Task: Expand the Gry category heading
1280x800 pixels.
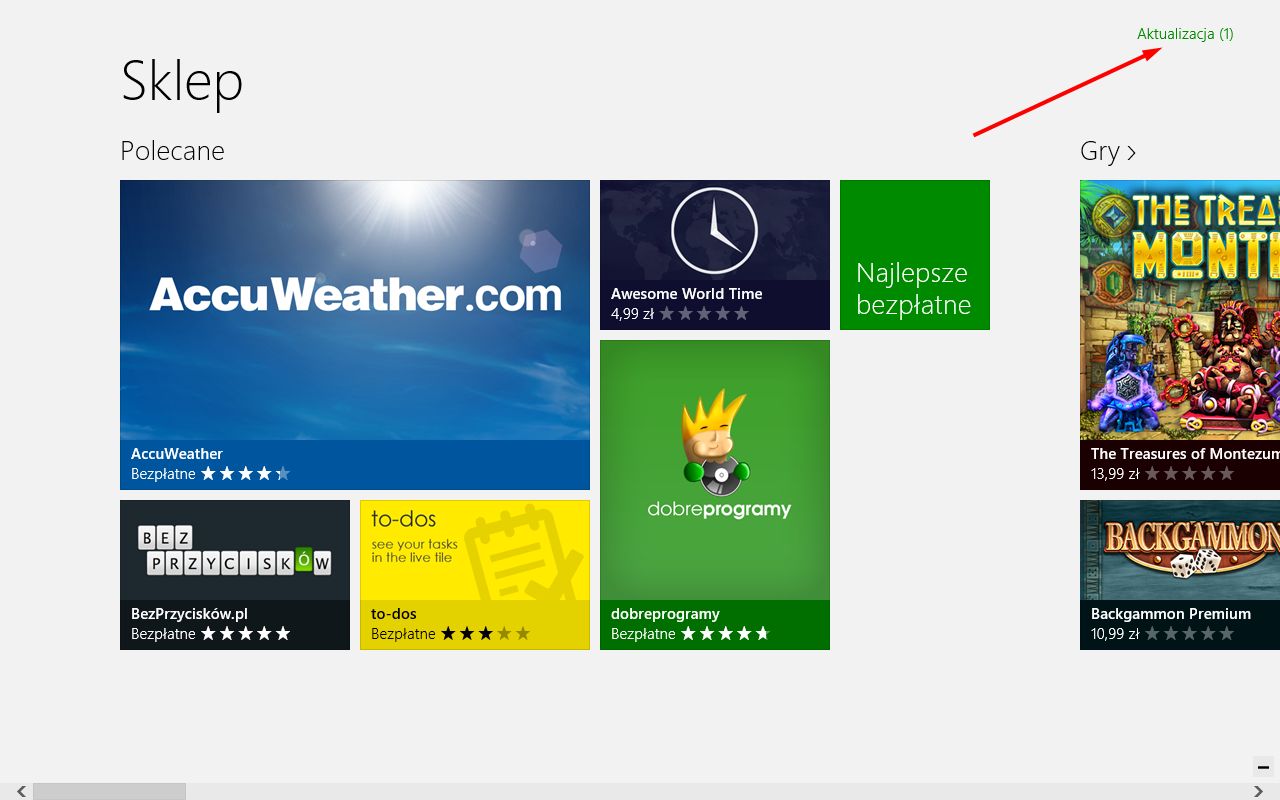Action: coord(1108,151)
